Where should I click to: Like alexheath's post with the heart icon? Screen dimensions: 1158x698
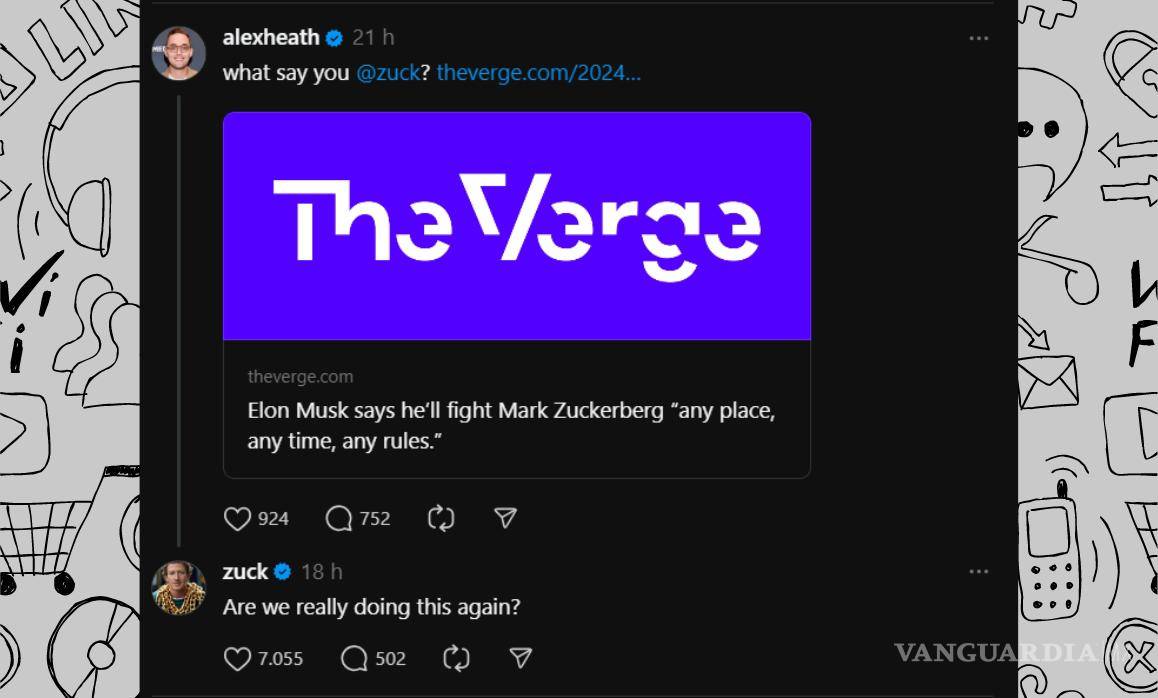click(x=236, y=518)
